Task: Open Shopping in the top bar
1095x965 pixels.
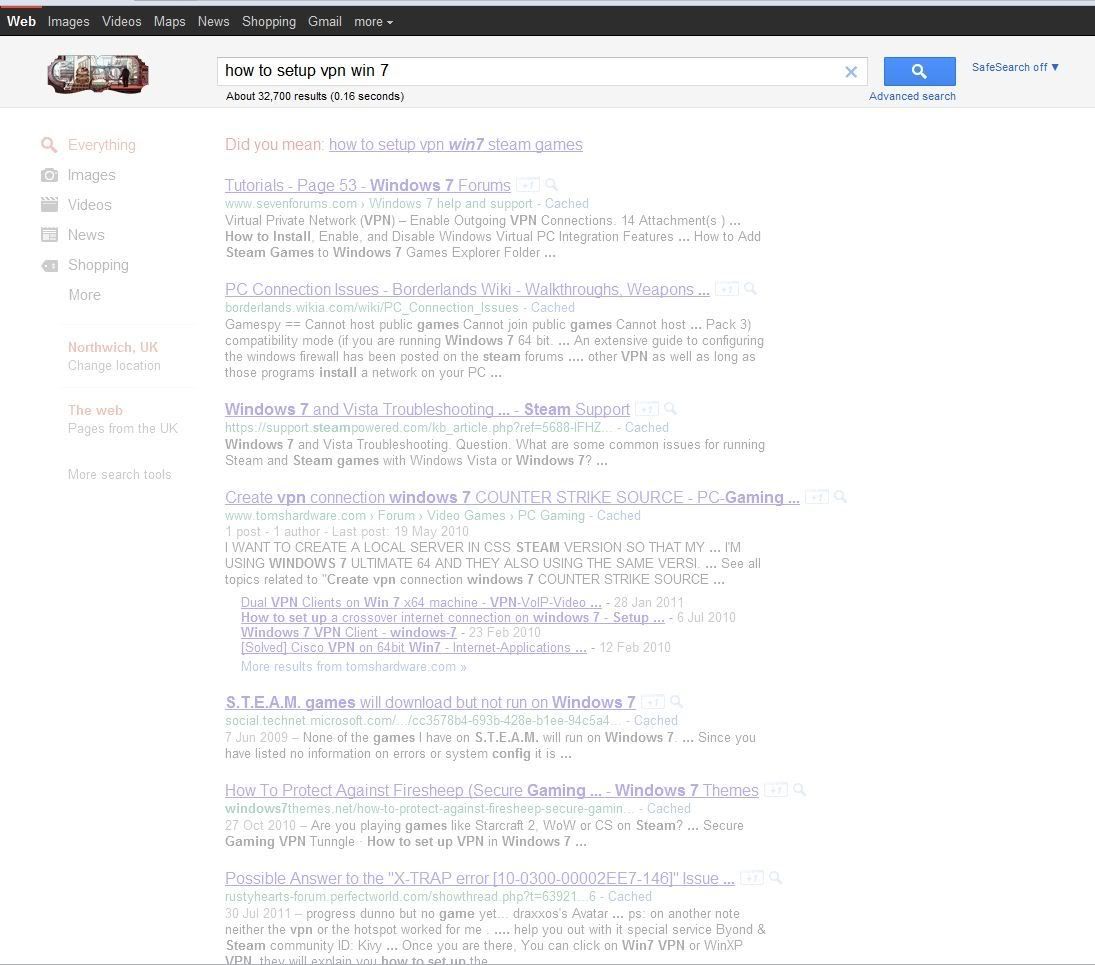Action: pos(269,22)
